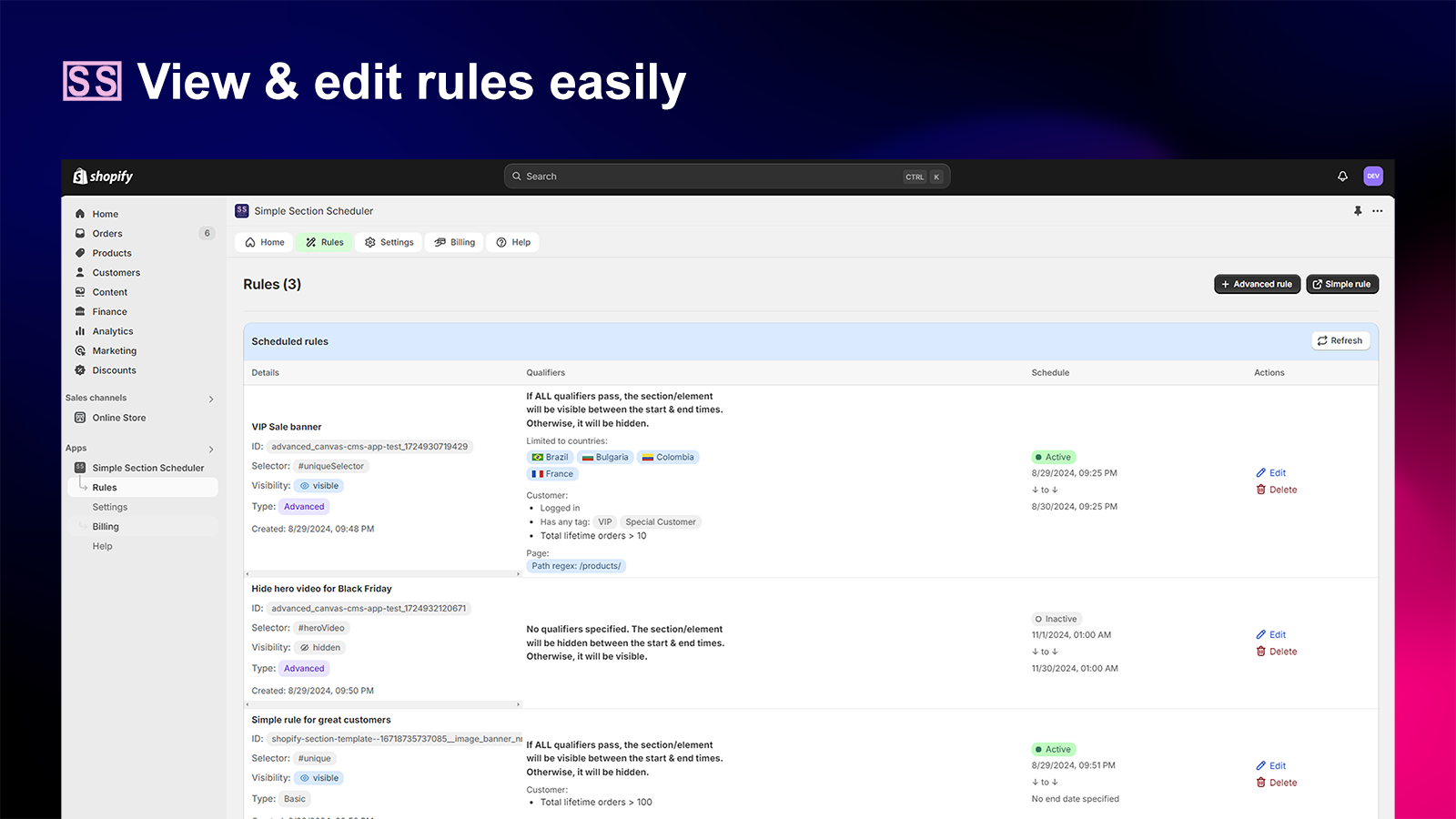Open Help in the sidebar app submenu
Screen dimensions: 1456x819
(x=103, y=547)
